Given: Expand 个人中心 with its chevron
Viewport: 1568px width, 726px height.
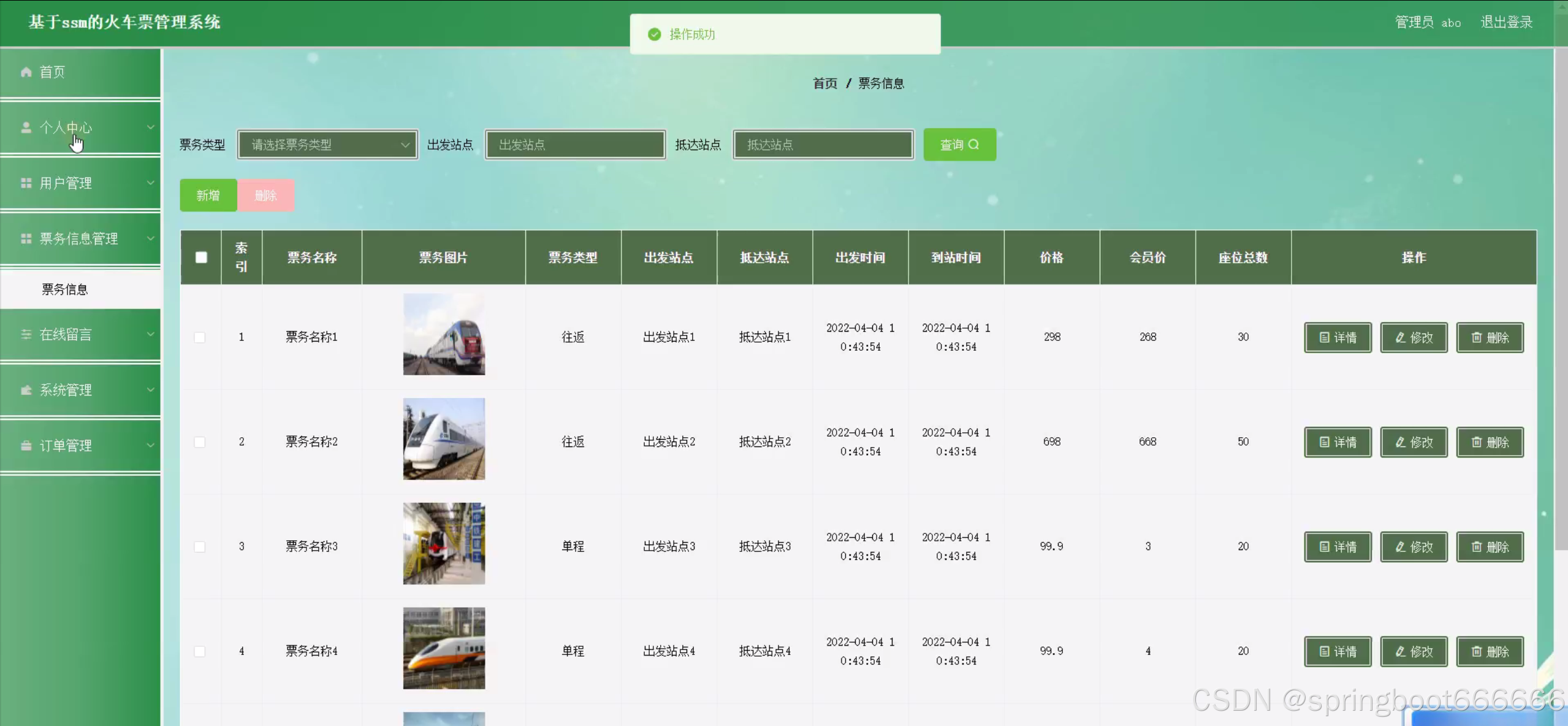Looking at the screenshot, I should [150, 128].
